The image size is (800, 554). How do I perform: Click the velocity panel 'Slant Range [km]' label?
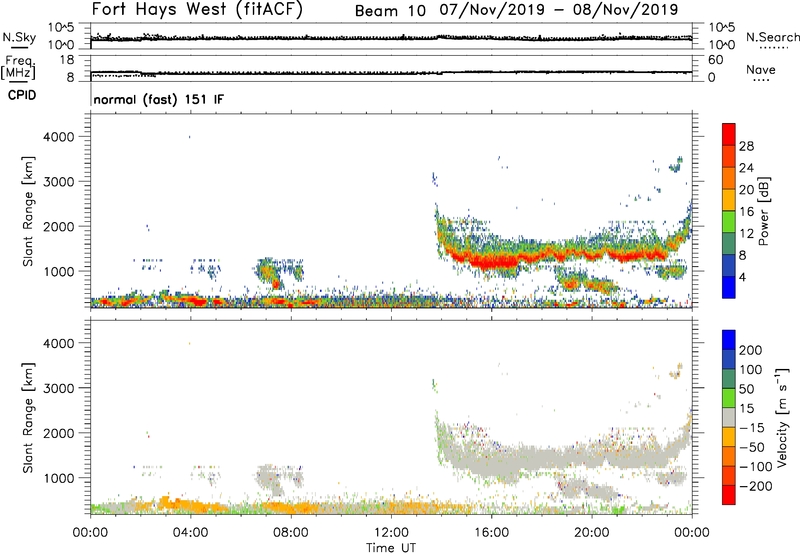[28, 418]
